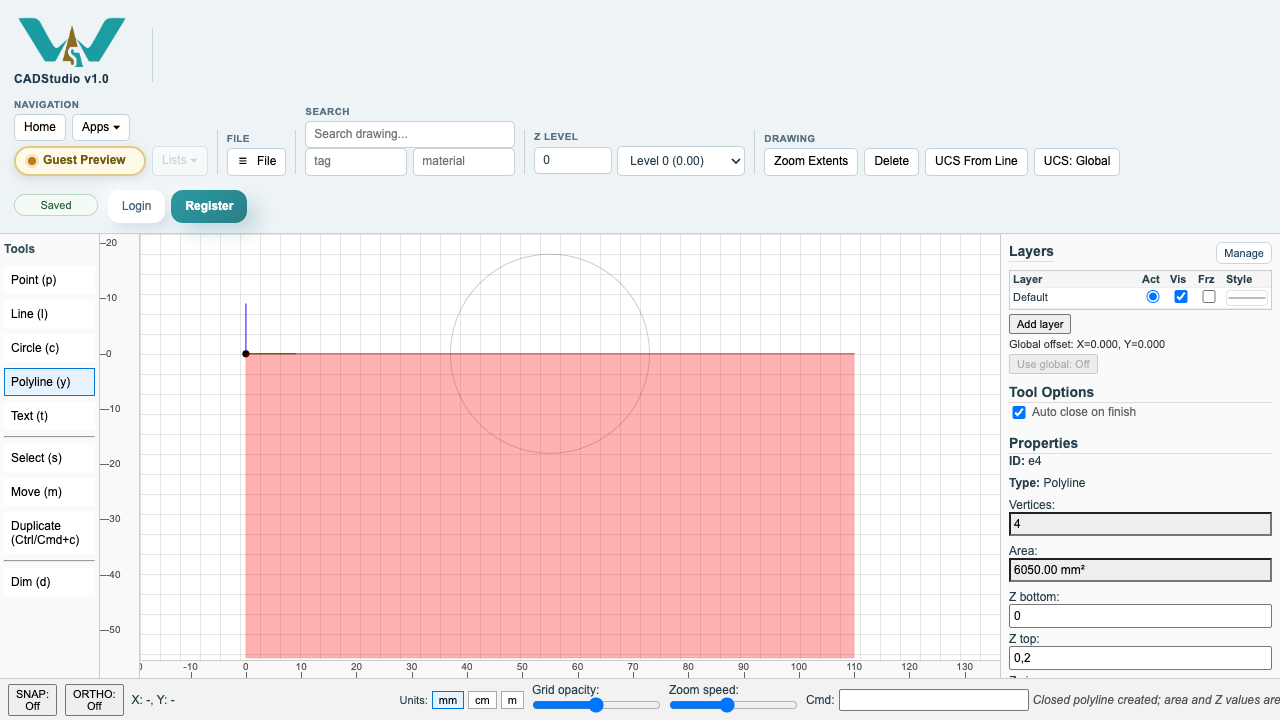Click the tag filter field
Viewport: 1280px width, 720px height.
click(356, 161)
